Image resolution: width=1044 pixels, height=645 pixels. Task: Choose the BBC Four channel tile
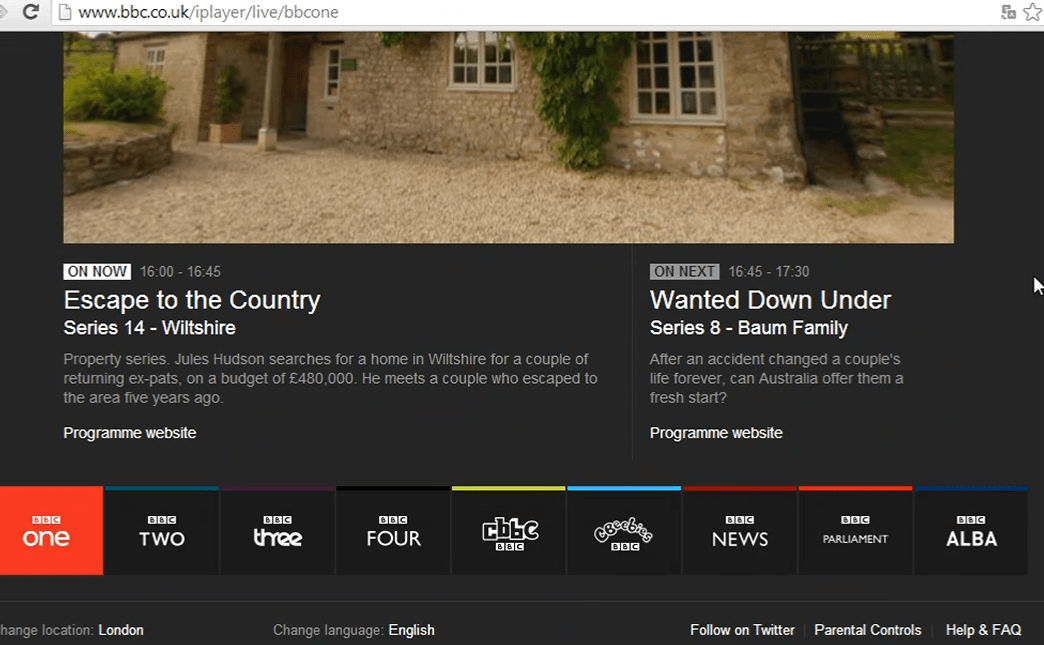(x=393, y=531)
